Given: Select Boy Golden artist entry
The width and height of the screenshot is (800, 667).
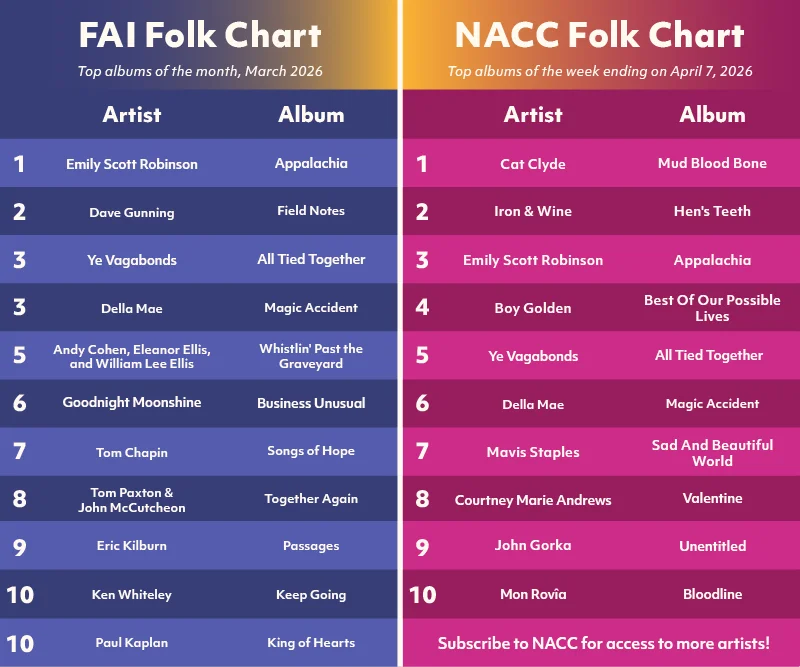Looking at the screenshot, I should coord(533,308).
